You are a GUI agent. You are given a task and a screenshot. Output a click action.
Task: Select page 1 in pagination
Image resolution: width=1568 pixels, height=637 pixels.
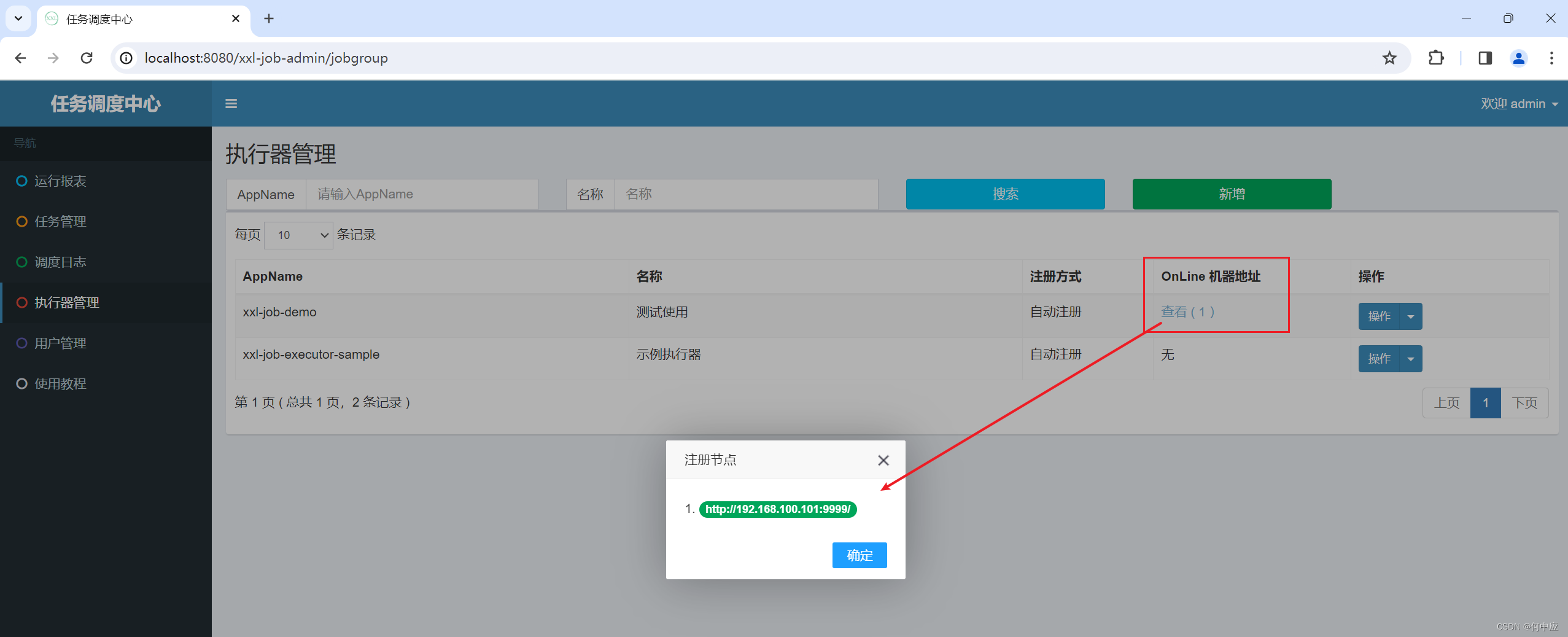(x=1486, y=403)
